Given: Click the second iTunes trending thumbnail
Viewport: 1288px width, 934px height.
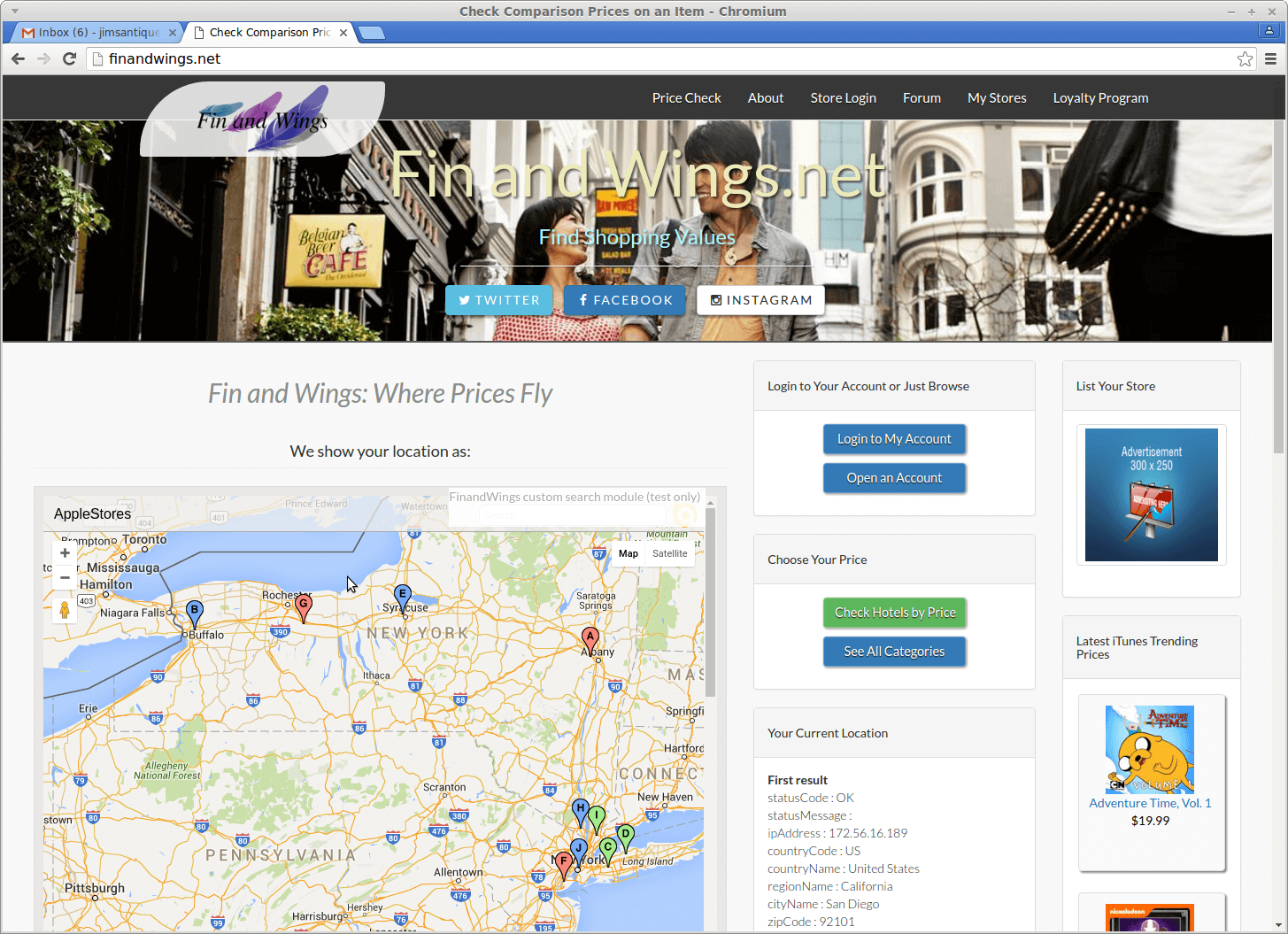Looking at the screenshot, I should [x=1150, y=917].
